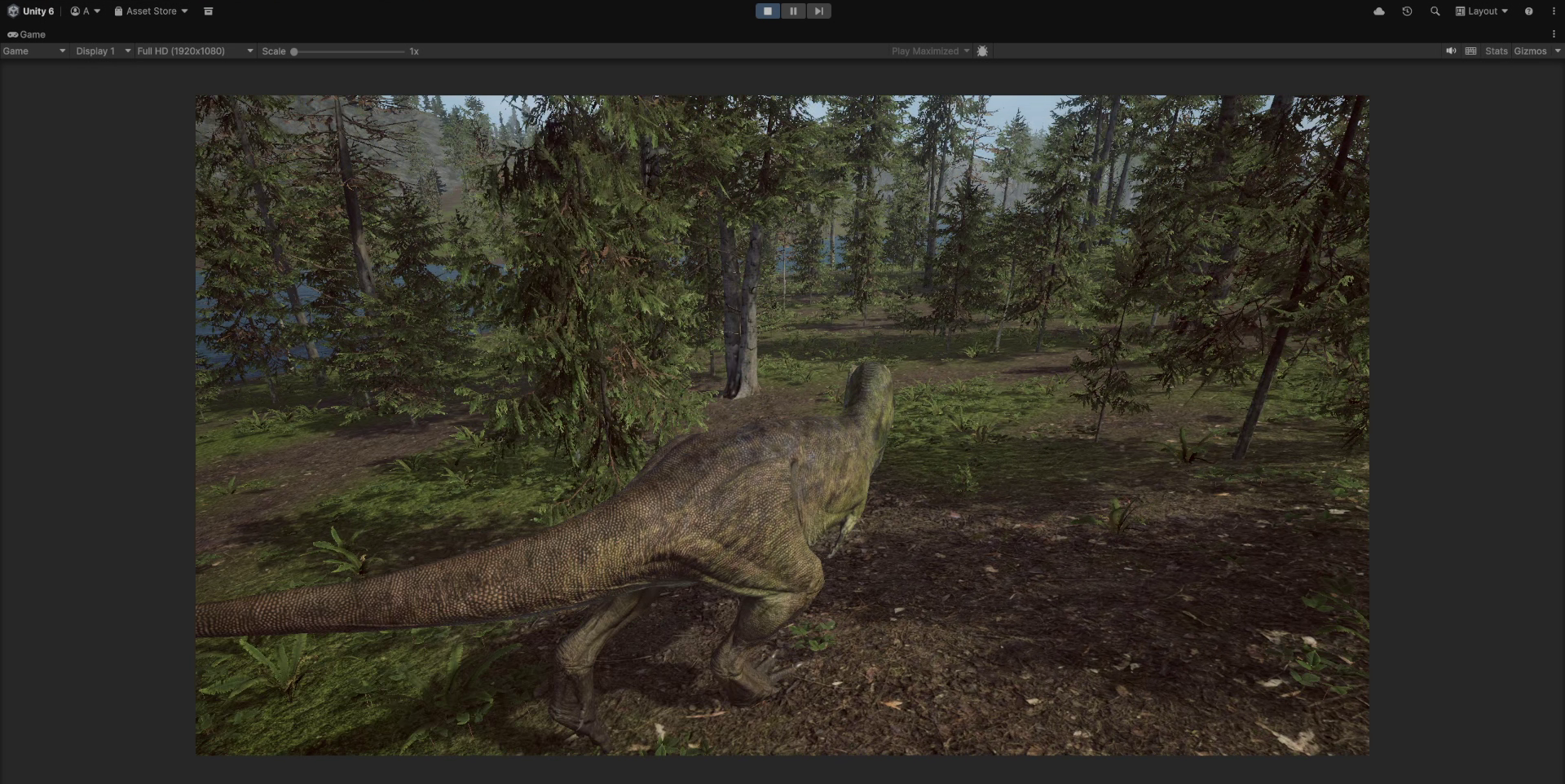
Task: Open the Play Maximized dropdown
Action: pos(930,51)
